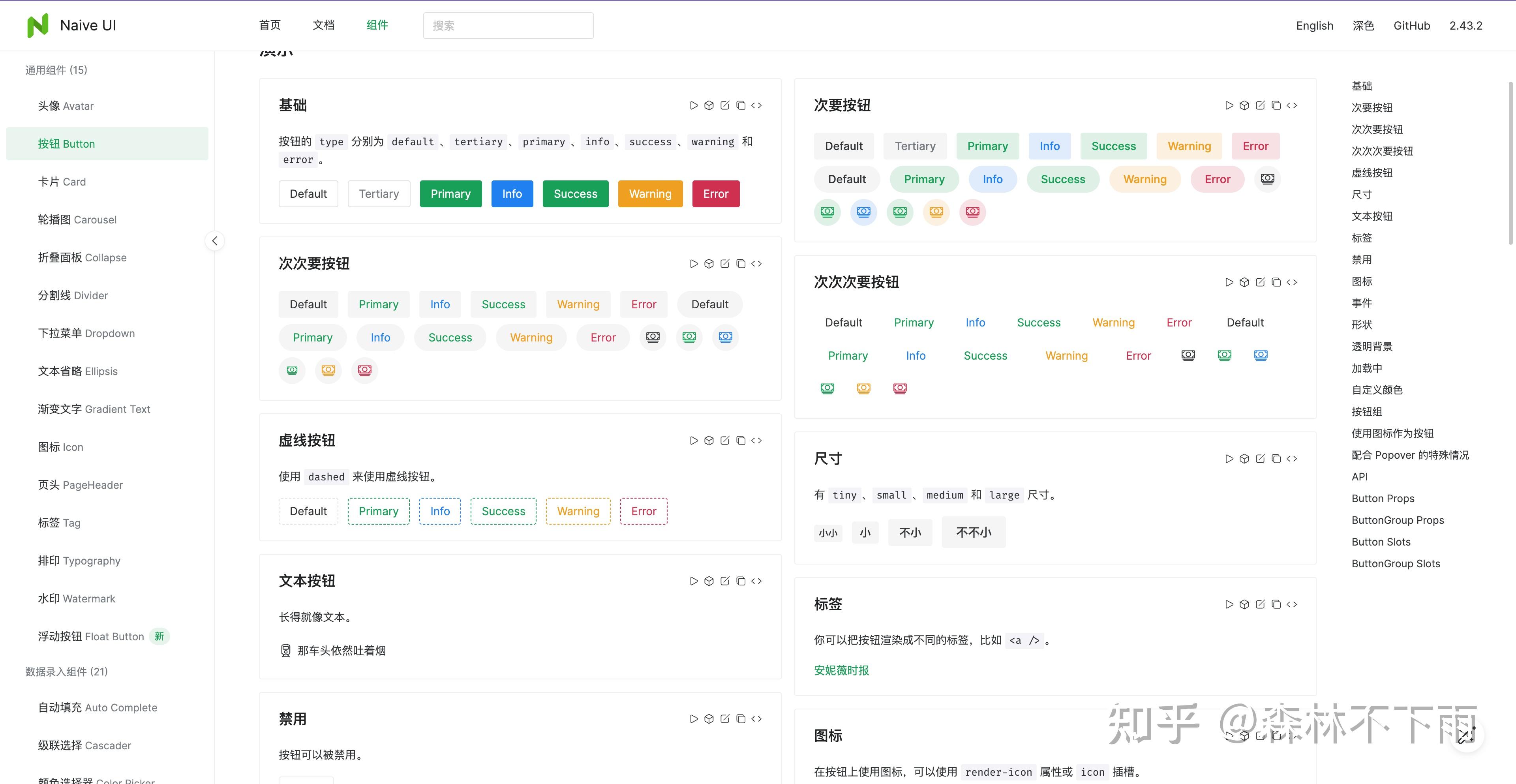Screen dimensions: 1516x784
Task: Open 级联选择 Cascader in the sidebar
Action: point(107,745)
